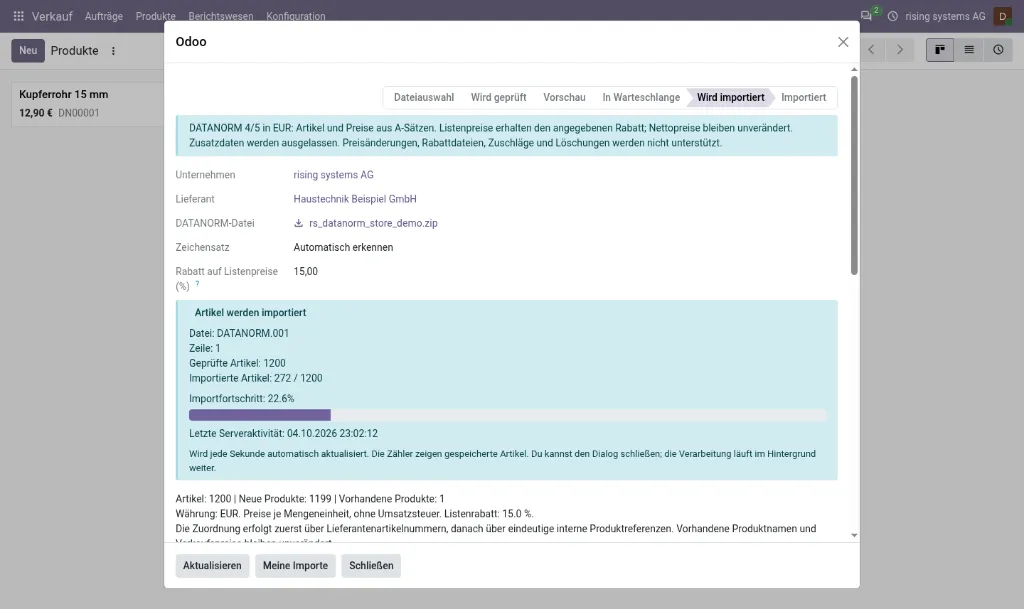Open the conversations chat icon
Image resolution: width=1024 pixels, height=609 pixels.
click(x=866, y=16)
